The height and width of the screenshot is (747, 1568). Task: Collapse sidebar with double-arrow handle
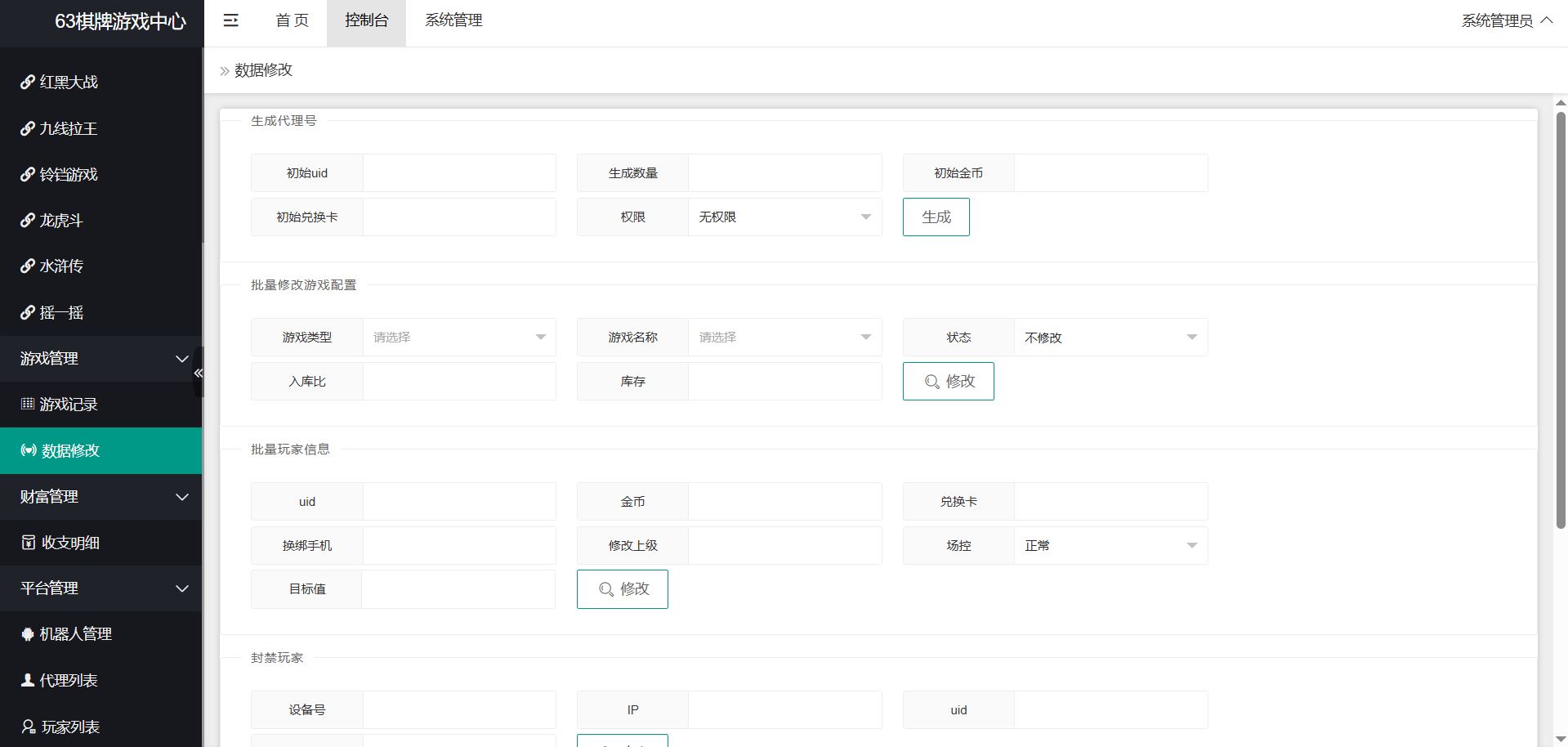point(198,373)
